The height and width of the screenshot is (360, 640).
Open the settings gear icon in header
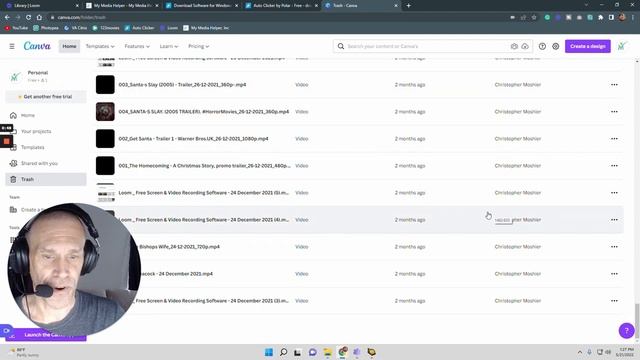556,46
